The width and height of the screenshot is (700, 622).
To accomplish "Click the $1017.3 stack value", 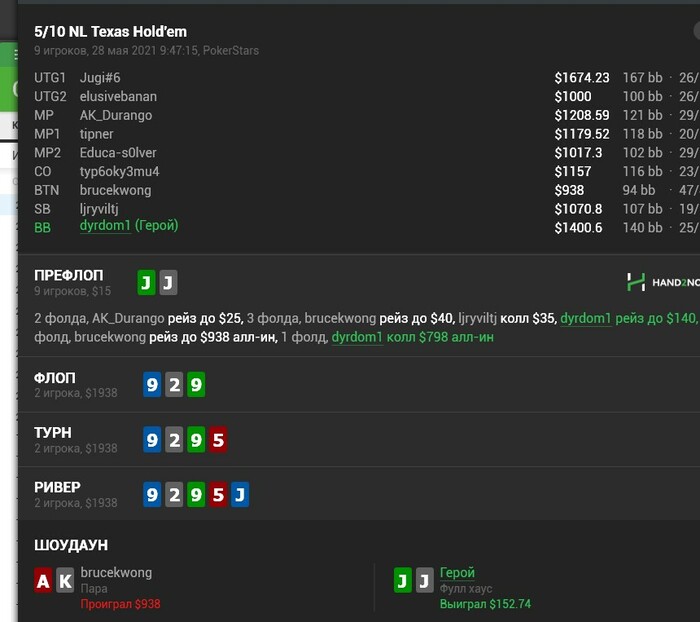I will pyautogui.click(x=578, y=153).
